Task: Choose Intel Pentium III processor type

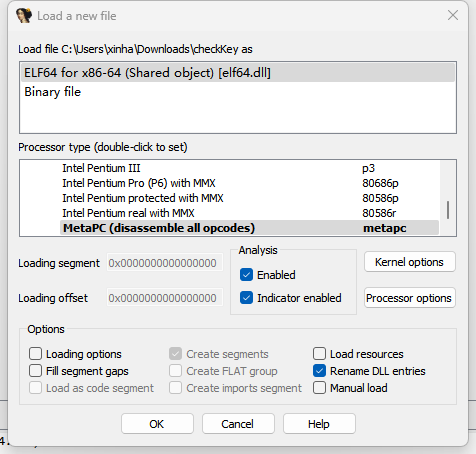Action: coord(249,168)
